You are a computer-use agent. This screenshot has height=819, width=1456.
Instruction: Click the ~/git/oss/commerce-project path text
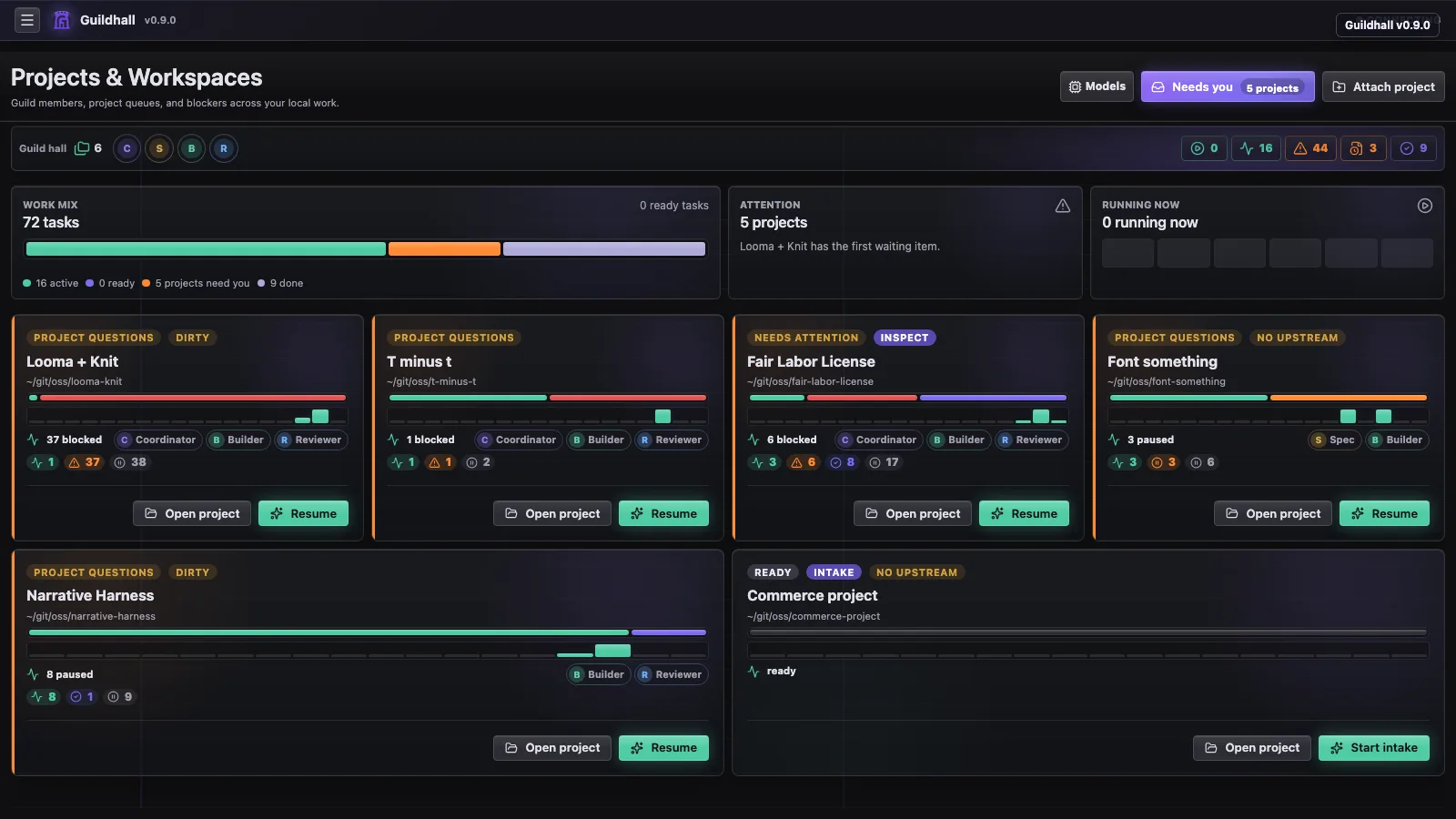814,616
